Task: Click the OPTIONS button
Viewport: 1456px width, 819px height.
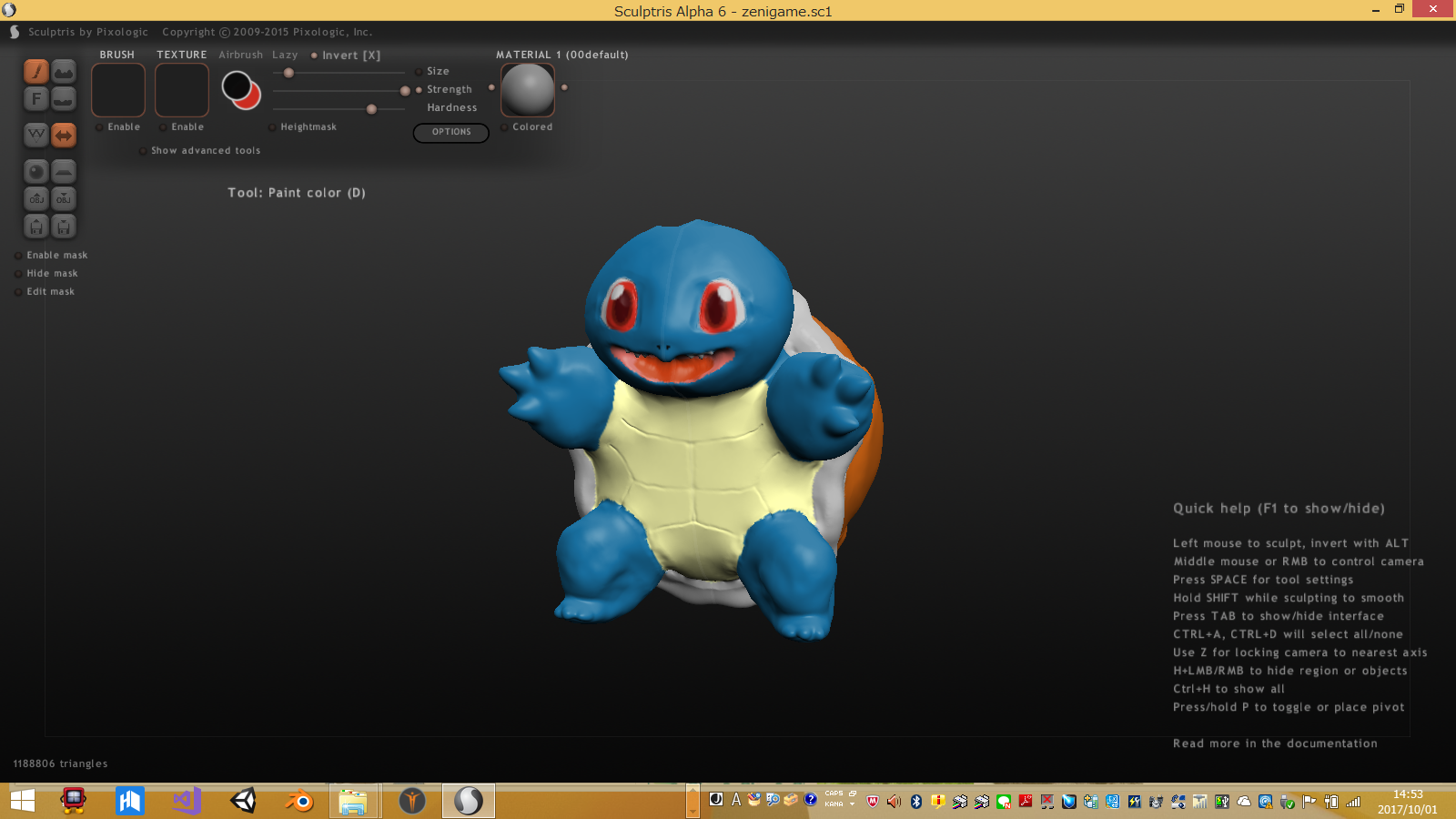Action: pos(451,133)
